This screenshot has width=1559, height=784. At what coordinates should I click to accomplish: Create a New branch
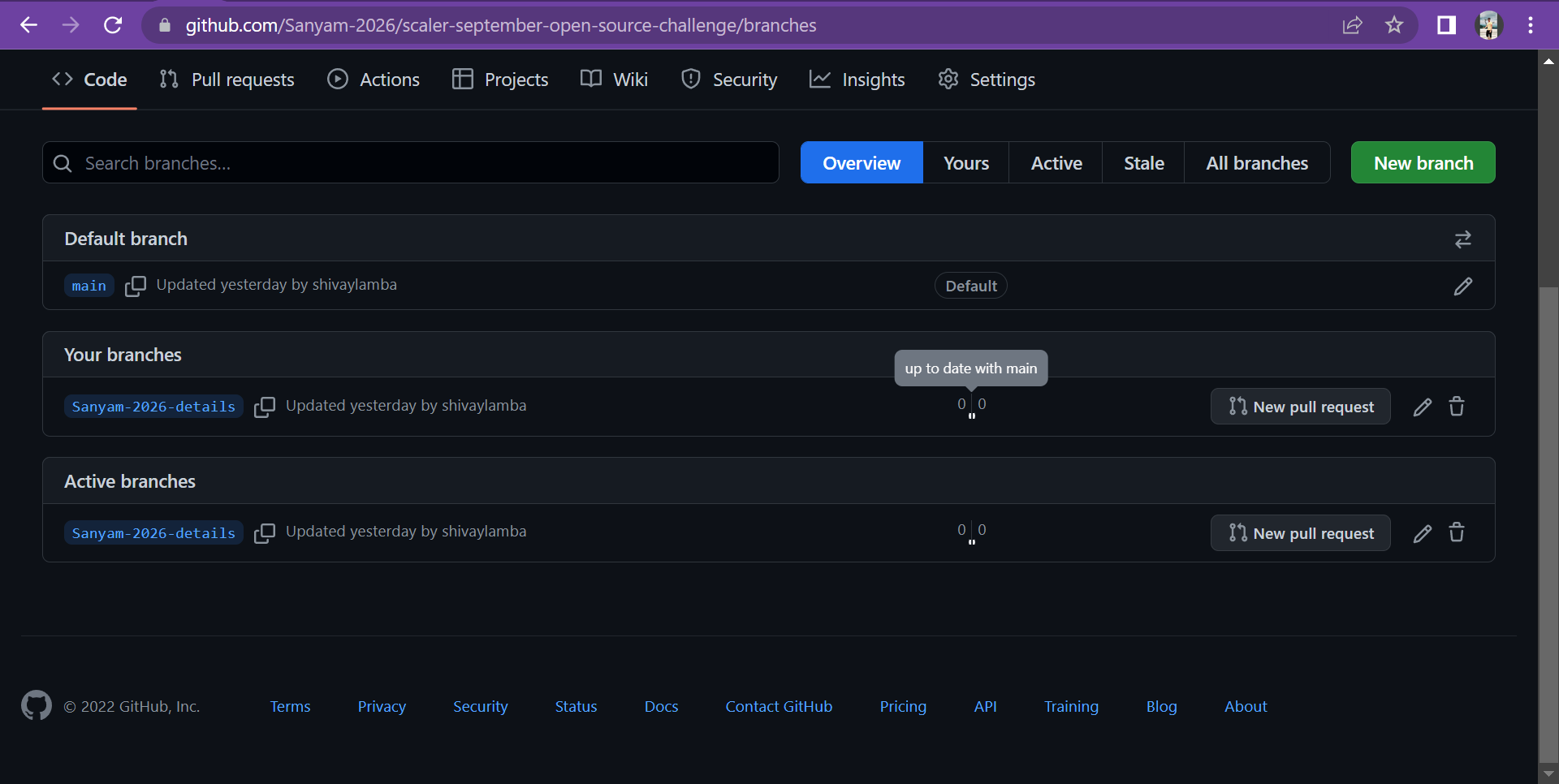(1423, 162)
